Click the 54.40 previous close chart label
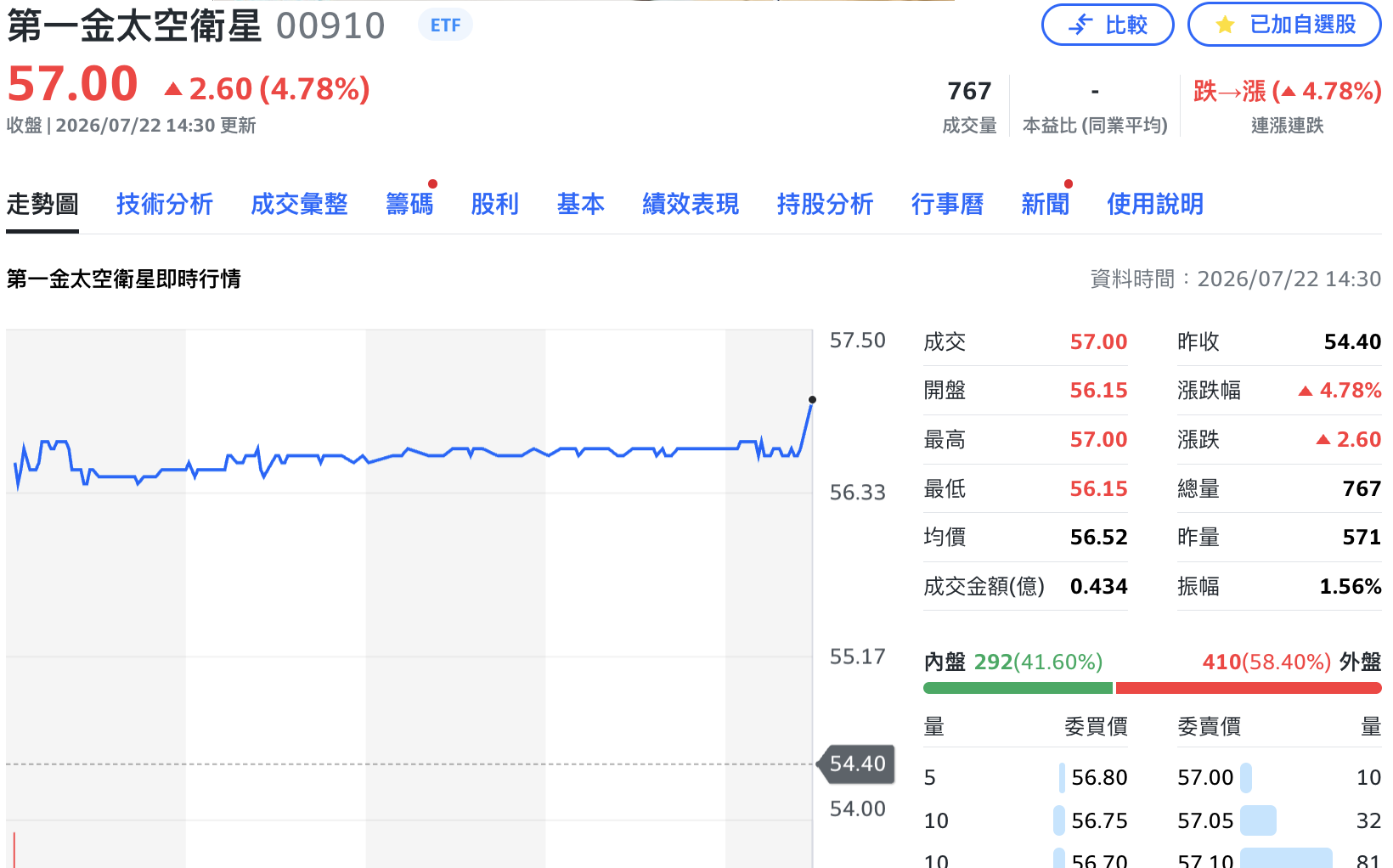This screenshot has width=1393, height=868. 856,764
